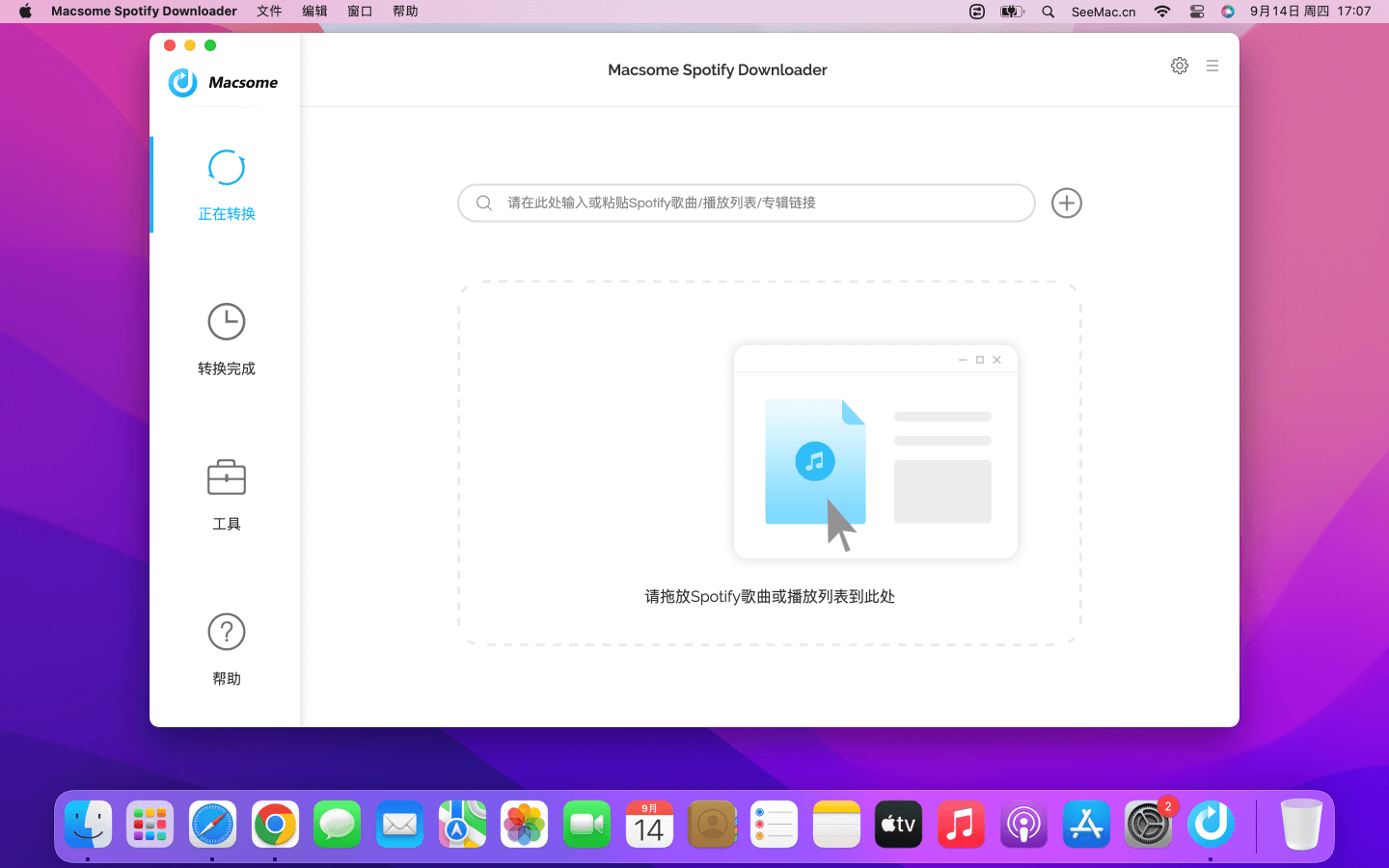Viewport: 1389px width, 868px height.
Task: Click the battery status icon
Action: pos(1011,12)
